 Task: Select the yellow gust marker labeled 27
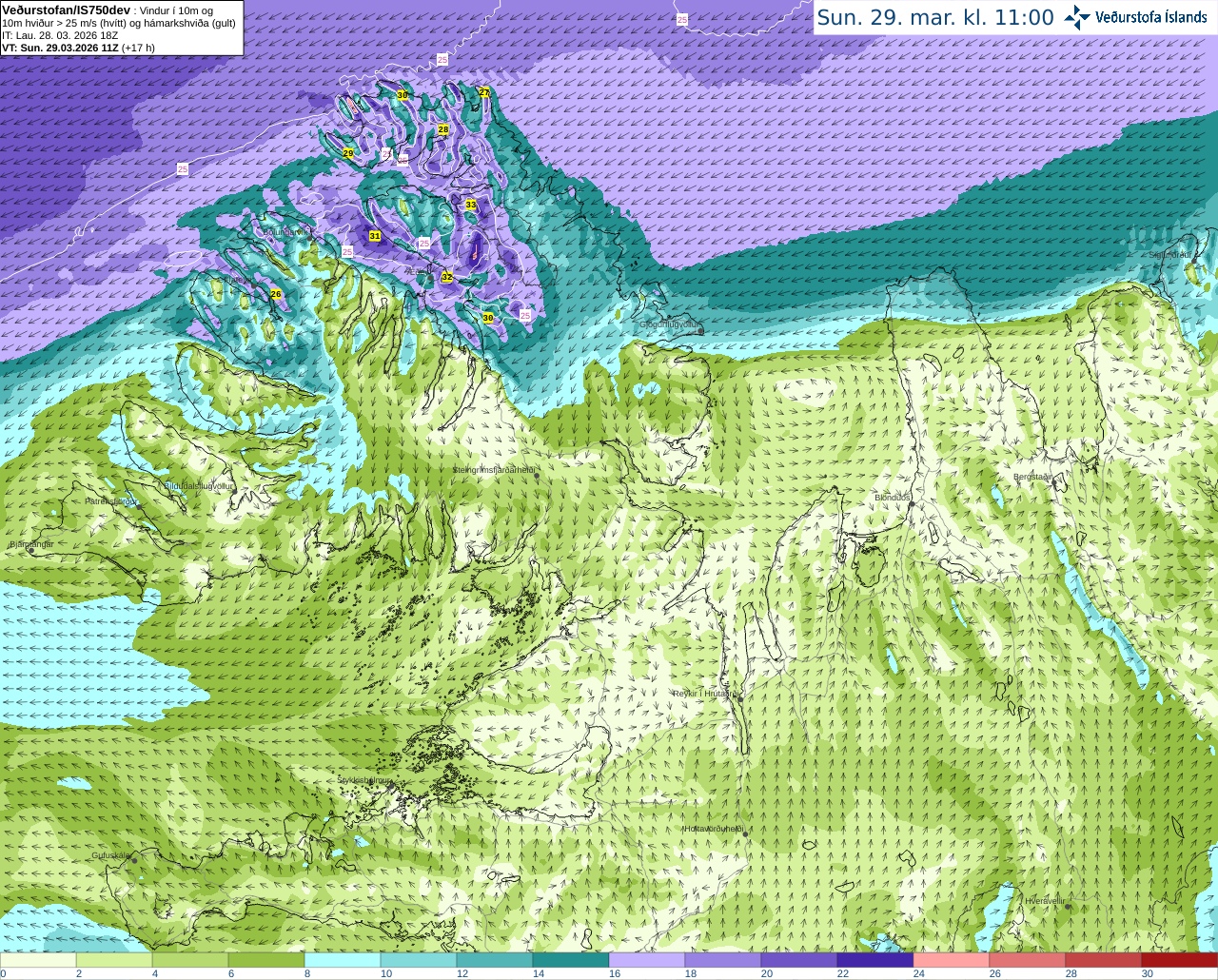point(484,92)
